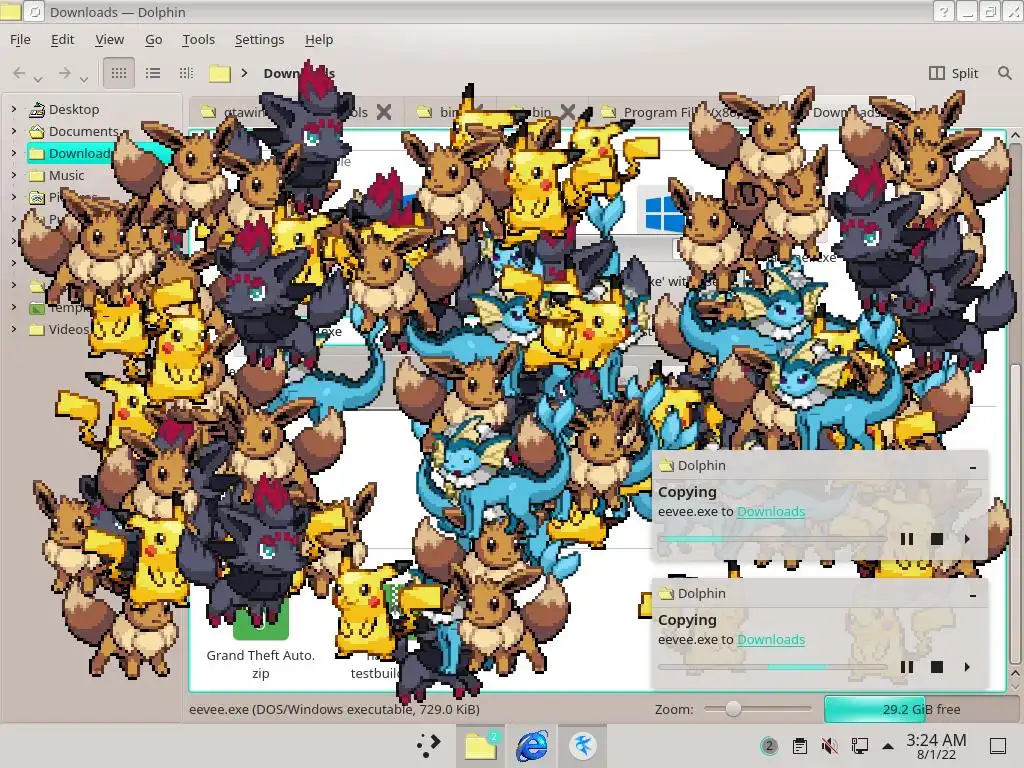Open the Search magnifier icon
Image resolution: width=1024 pixels, height=768 pixels.
point(1004,73)
